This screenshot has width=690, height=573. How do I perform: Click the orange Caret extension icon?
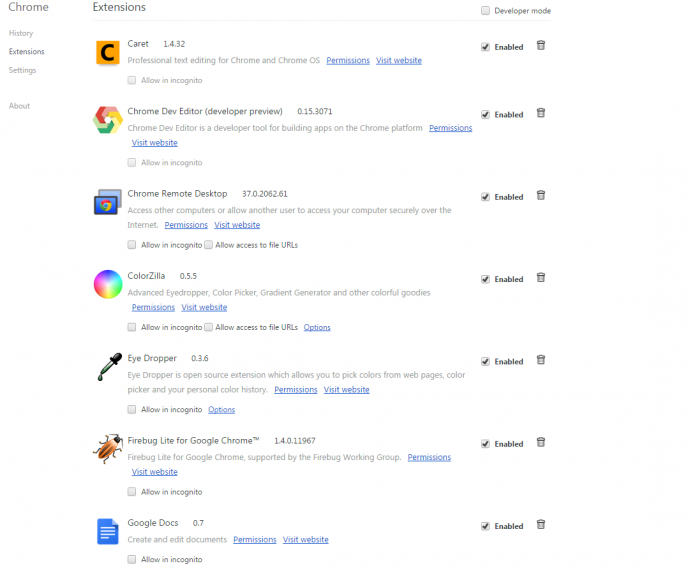[x=108, y=53]
